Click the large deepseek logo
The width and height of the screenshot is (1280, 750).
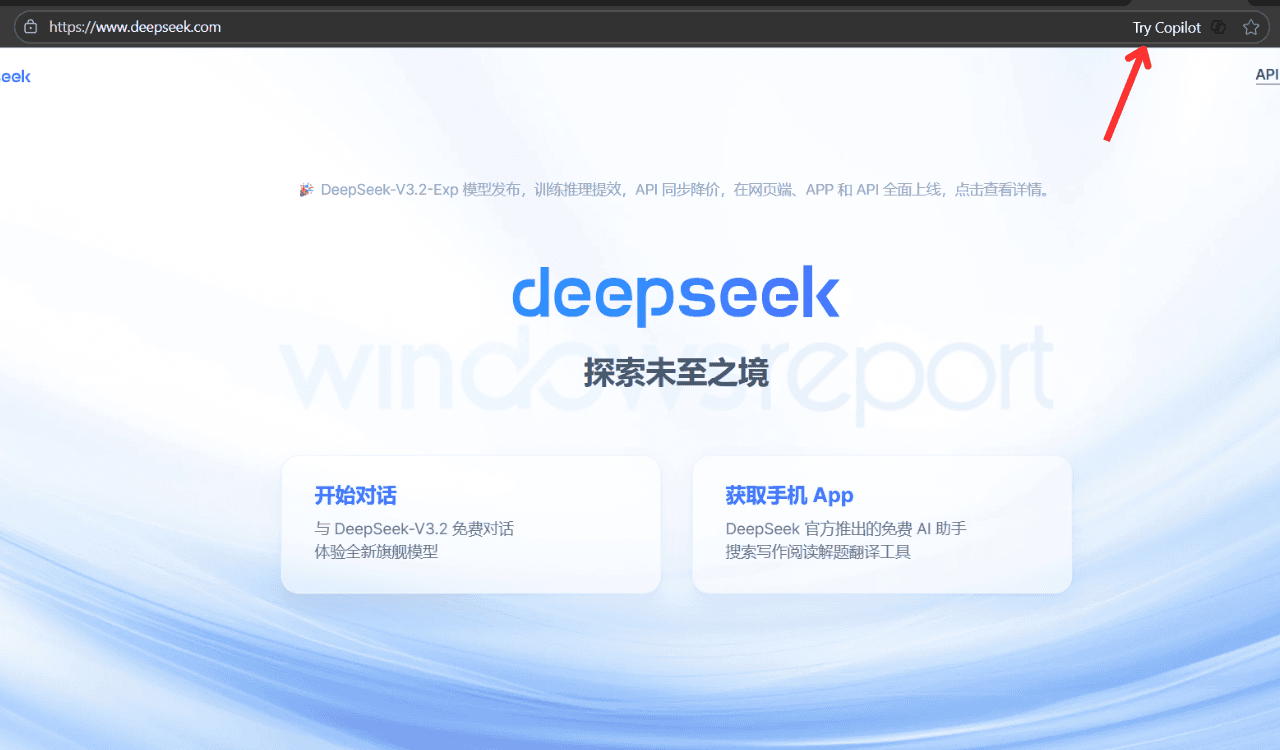(675, 295)
